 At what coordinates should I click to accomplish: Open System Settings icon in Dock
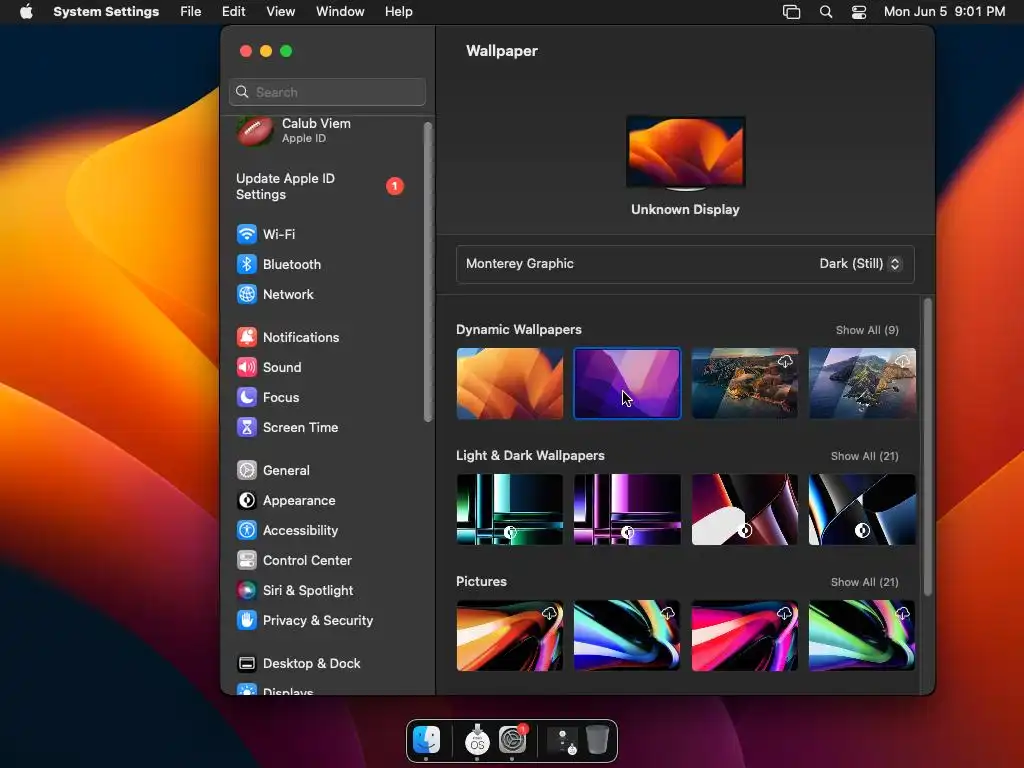click(513, 740)
